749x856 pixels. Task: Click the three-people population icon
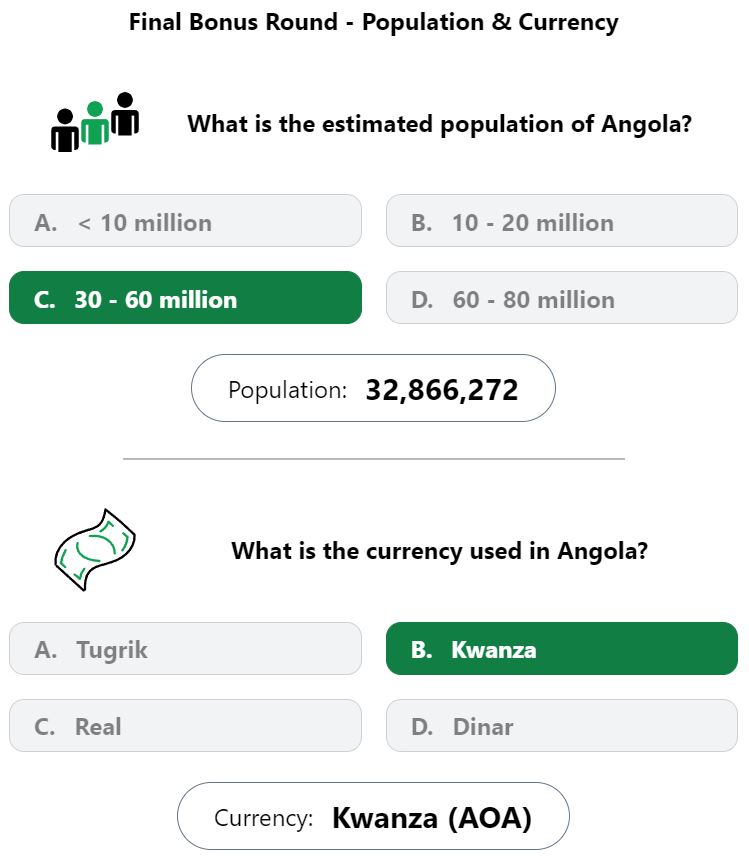click(95, 122)
